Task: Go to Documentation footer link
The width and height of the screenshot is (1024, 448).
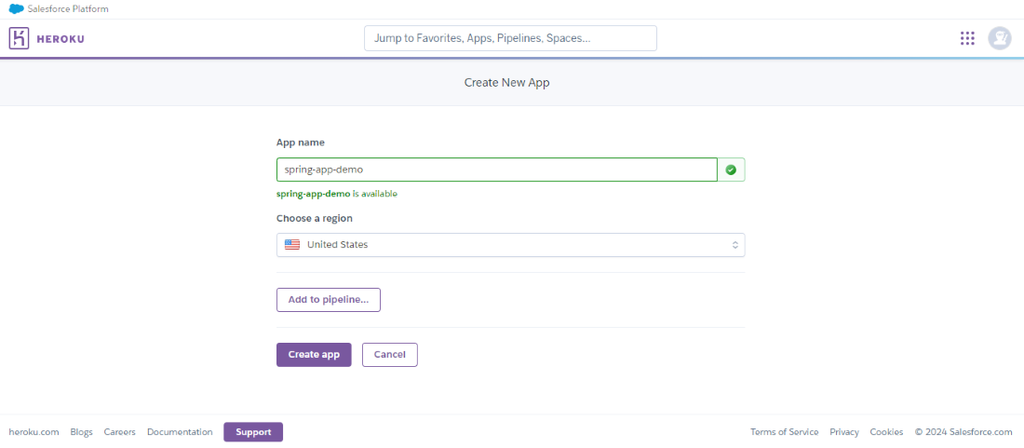Action: point(180,432)
